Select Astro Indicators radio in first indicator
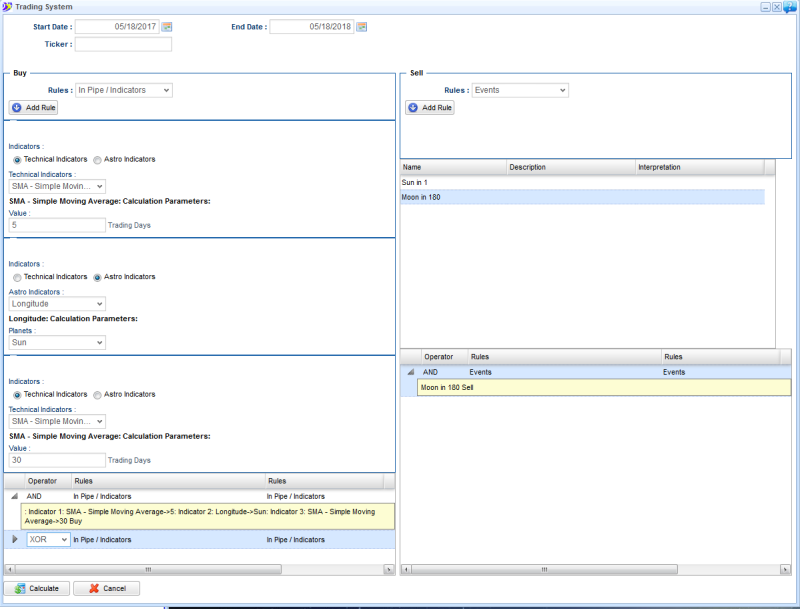The height and width of the screenshot is (609, 800). (97, 159)
